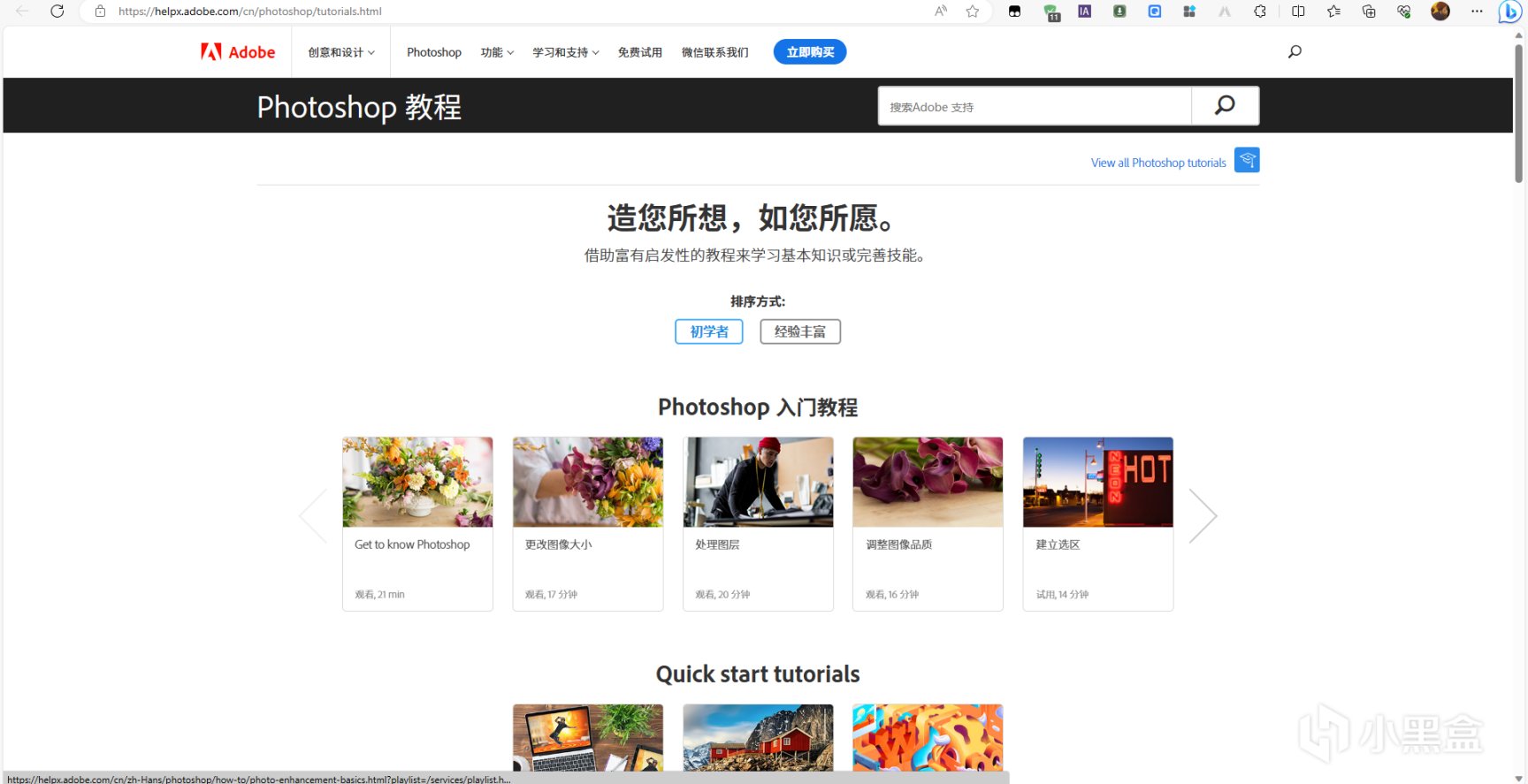
Task: Click the site info lock icon
Action: tap(101, 11)
